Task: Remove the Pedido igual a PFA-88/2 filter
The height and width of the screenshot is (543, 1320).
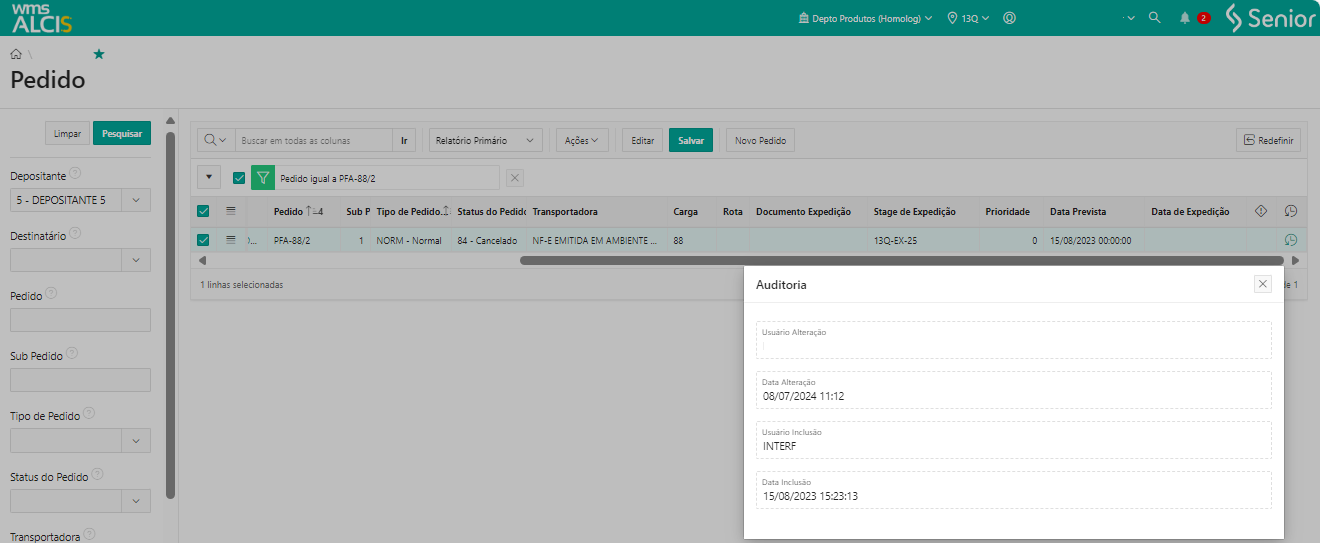Action: click(x=515, y=178)
